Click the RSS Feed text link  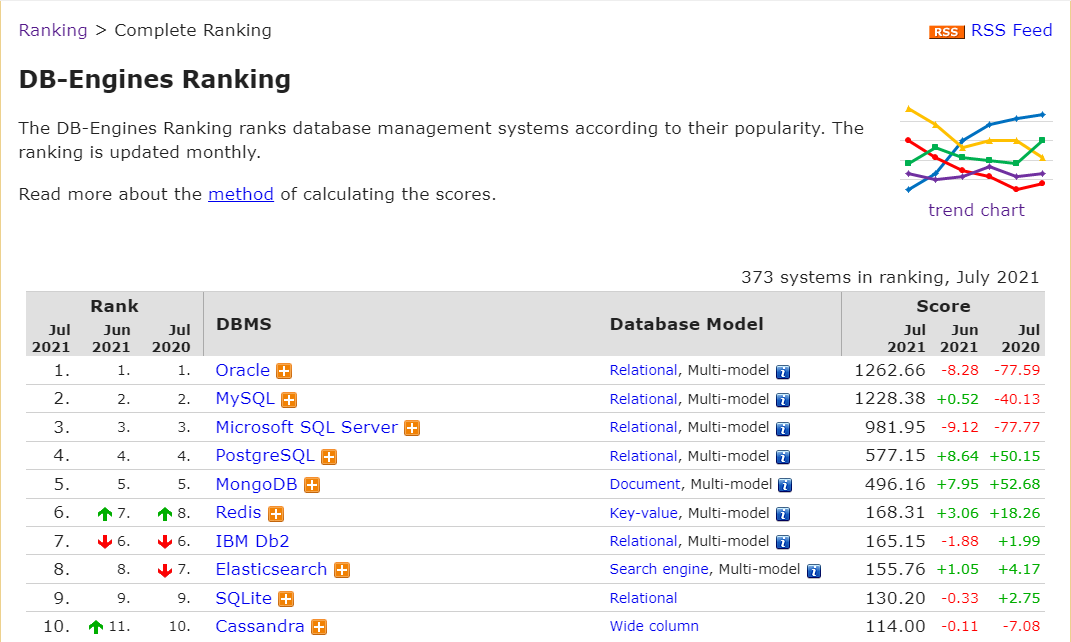coord(1011,31)
